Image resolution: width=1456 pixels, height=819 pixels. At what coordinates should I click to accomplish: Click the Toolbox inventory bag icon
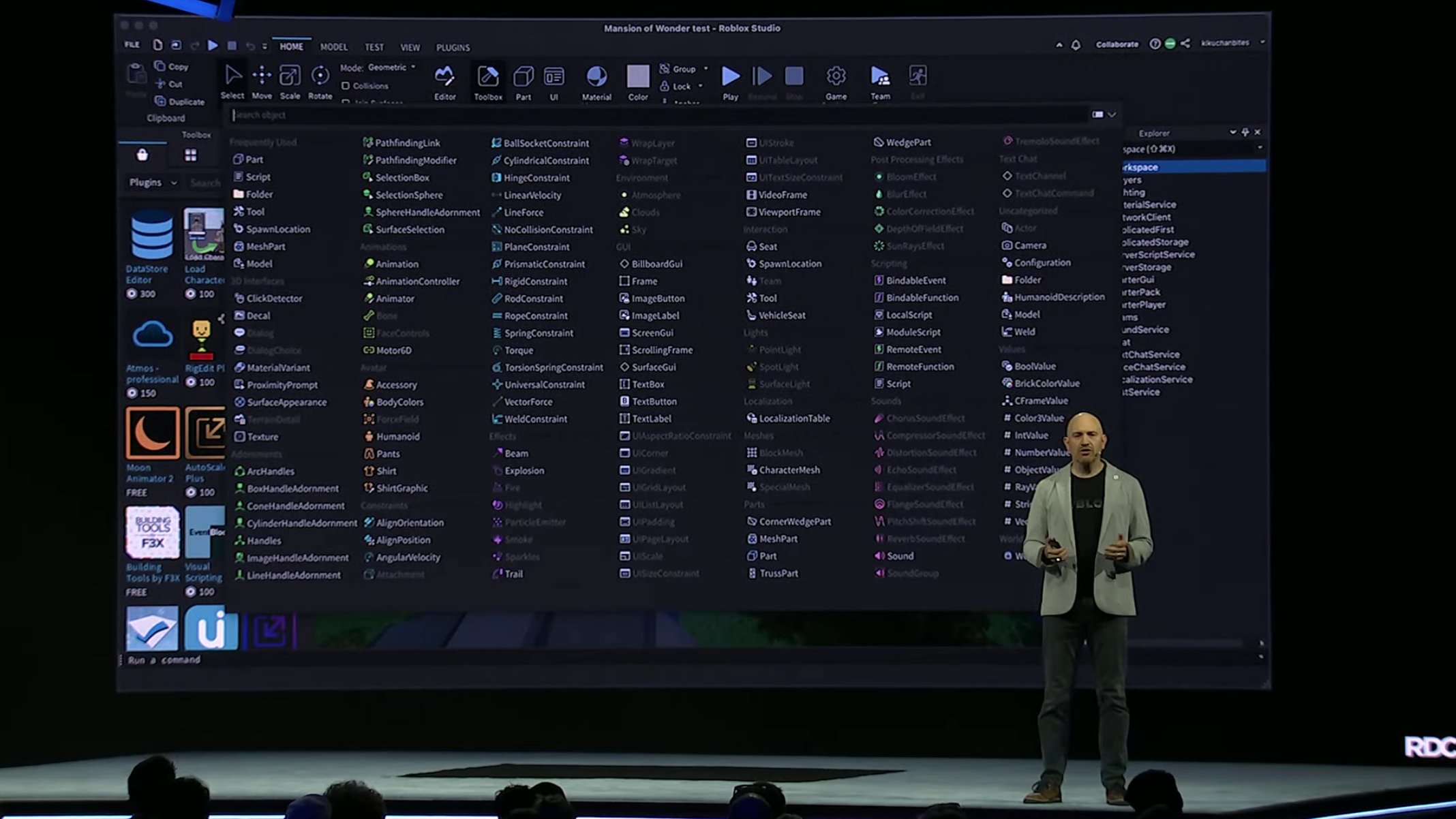pyautogui.click(x=142, y=155)
